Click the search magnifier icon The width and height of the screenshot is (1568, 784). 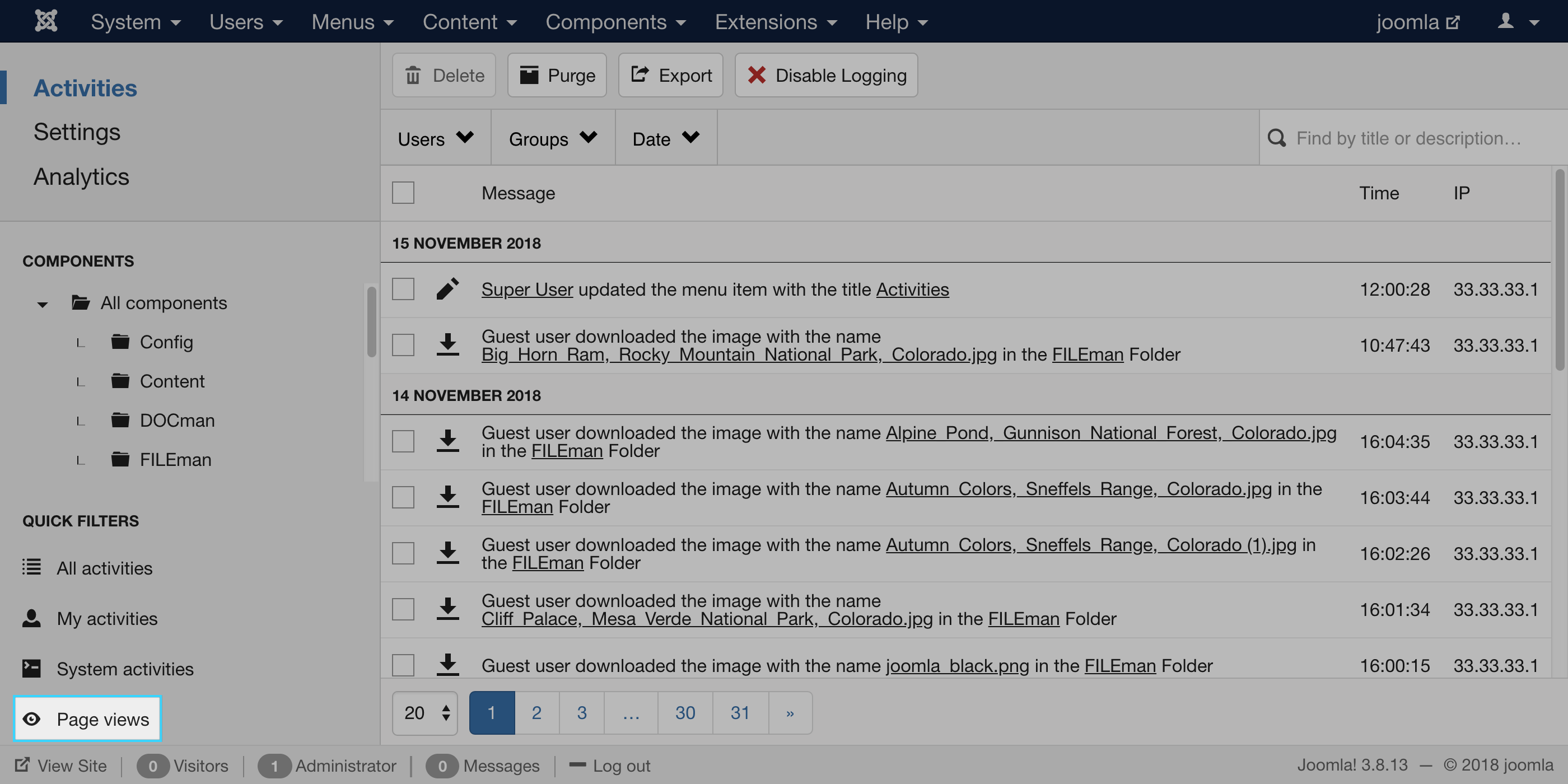coord(1276,138)
